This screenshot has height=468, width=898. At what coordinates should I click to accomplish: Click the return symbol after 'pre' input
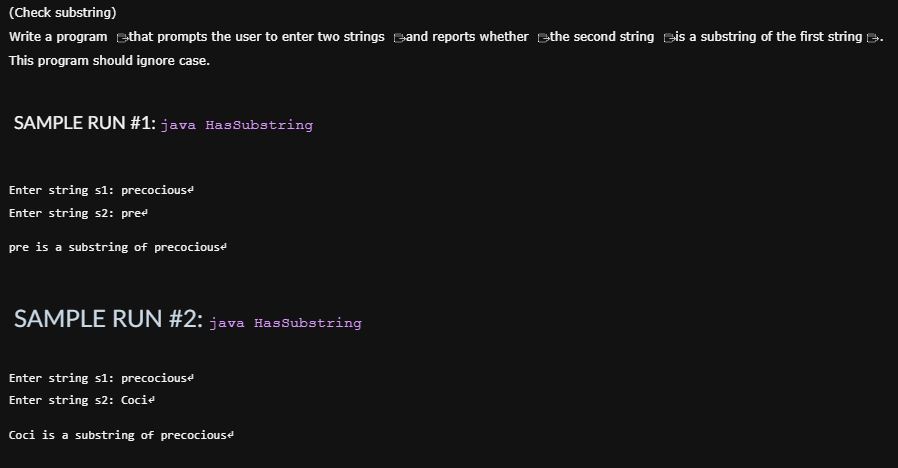[145, 213]
